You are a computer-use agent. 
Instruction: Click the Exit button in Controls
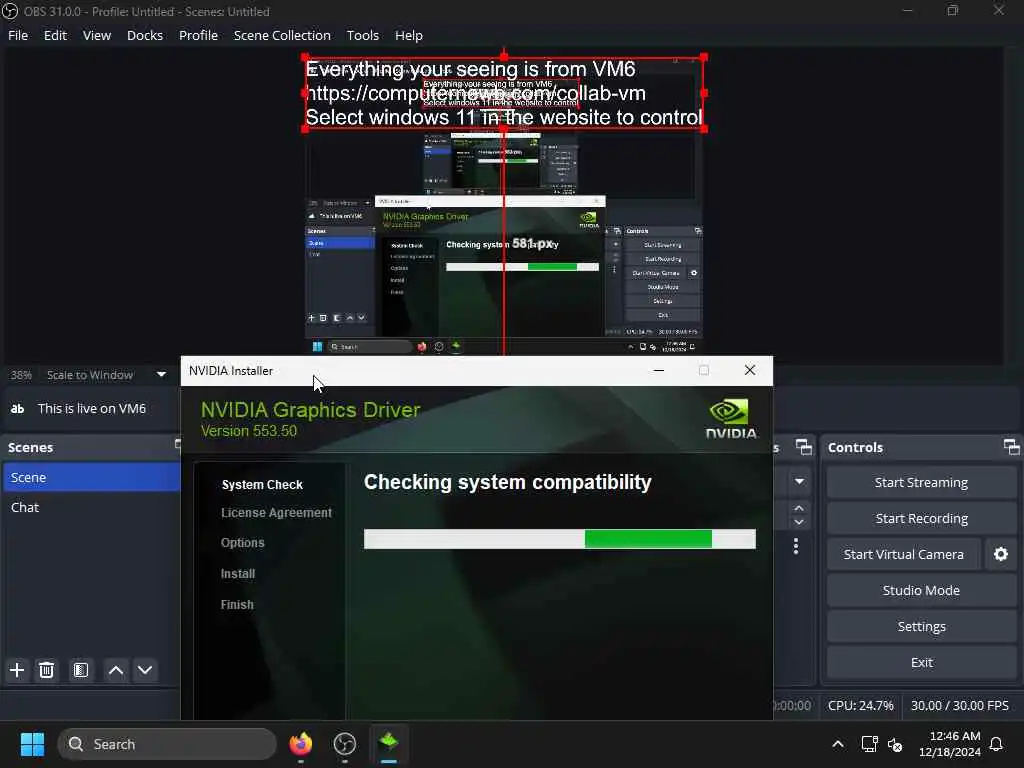pos(921,662)
